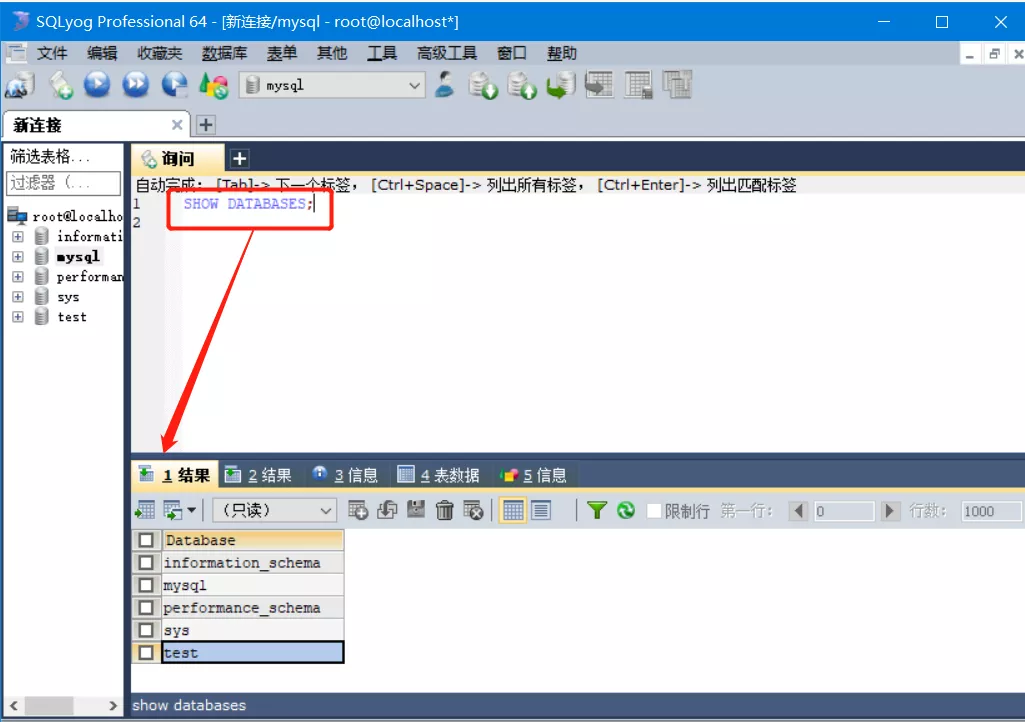Click execute and edit result icon

pyautogui.click(x=175, y=85)
